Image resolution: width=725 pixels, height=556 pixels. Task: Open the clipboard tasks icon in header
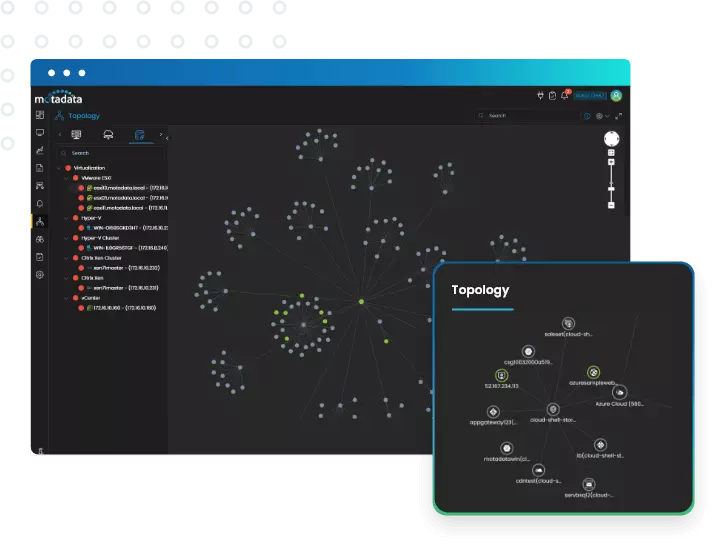pyautogui.click(x=553, y=96)
